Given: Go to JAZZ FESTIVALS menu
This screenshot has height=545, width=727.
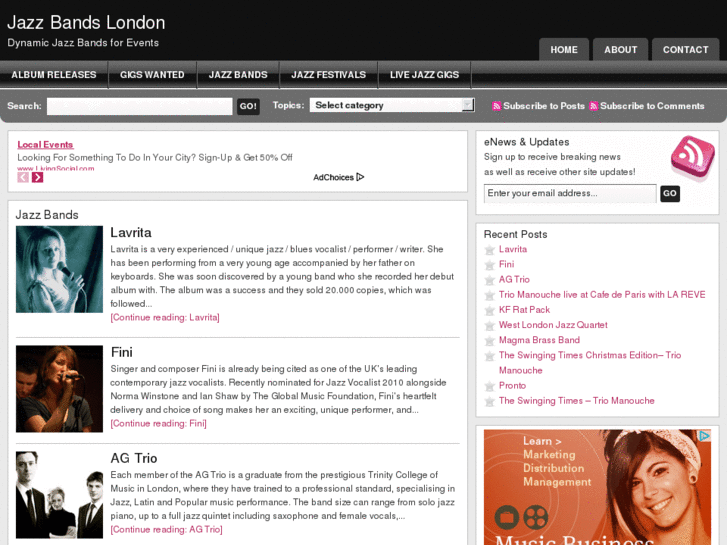Looking at the screenshot, I should point(328,75).
